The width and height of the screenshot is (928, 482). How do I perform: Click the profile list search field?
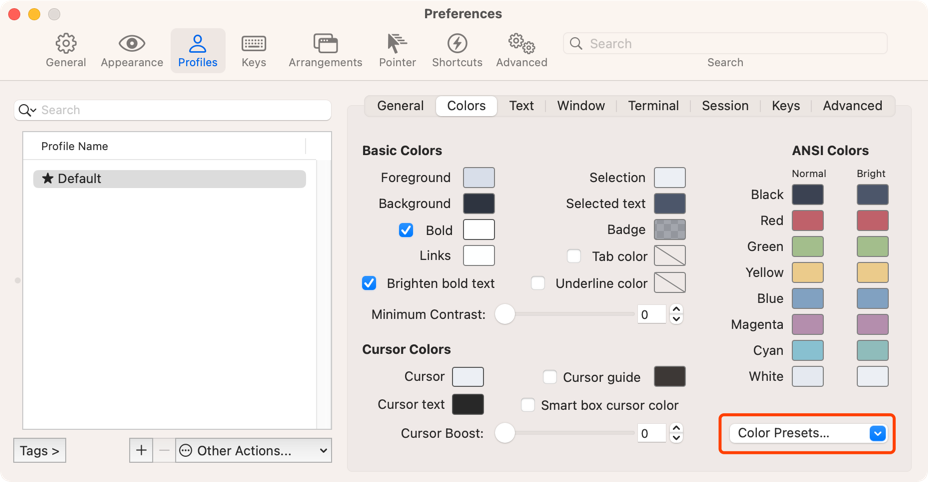pos(173,110)
